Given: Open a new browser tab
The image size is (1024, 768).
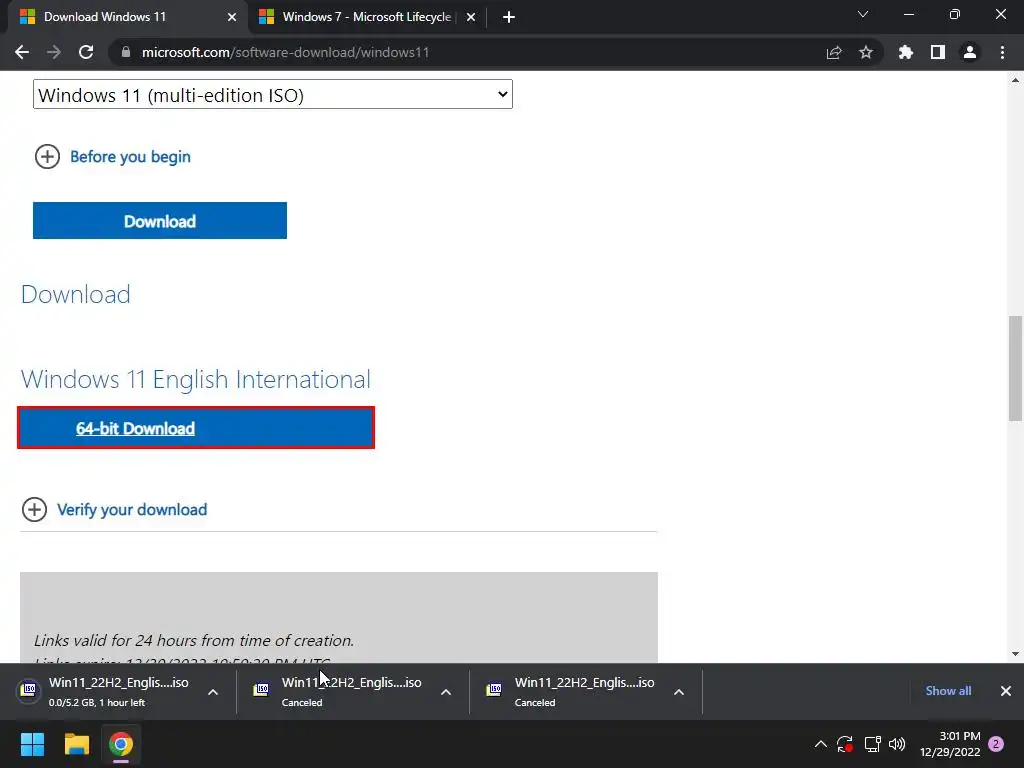Looking at the screenshot, I should pos(509,17).
